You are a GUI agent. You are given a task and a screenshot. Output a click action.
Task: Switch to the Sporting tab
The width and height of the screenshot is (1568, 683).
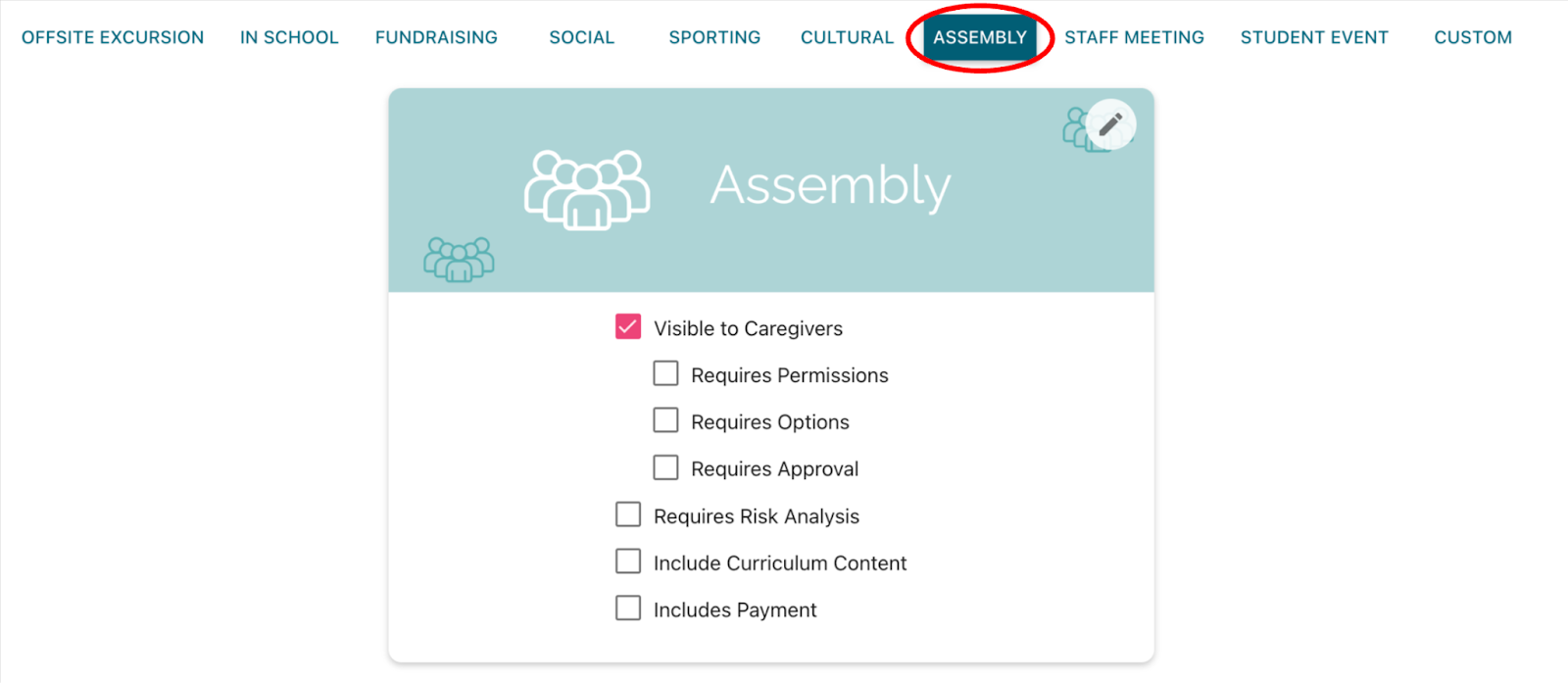[x=714, y=37]
